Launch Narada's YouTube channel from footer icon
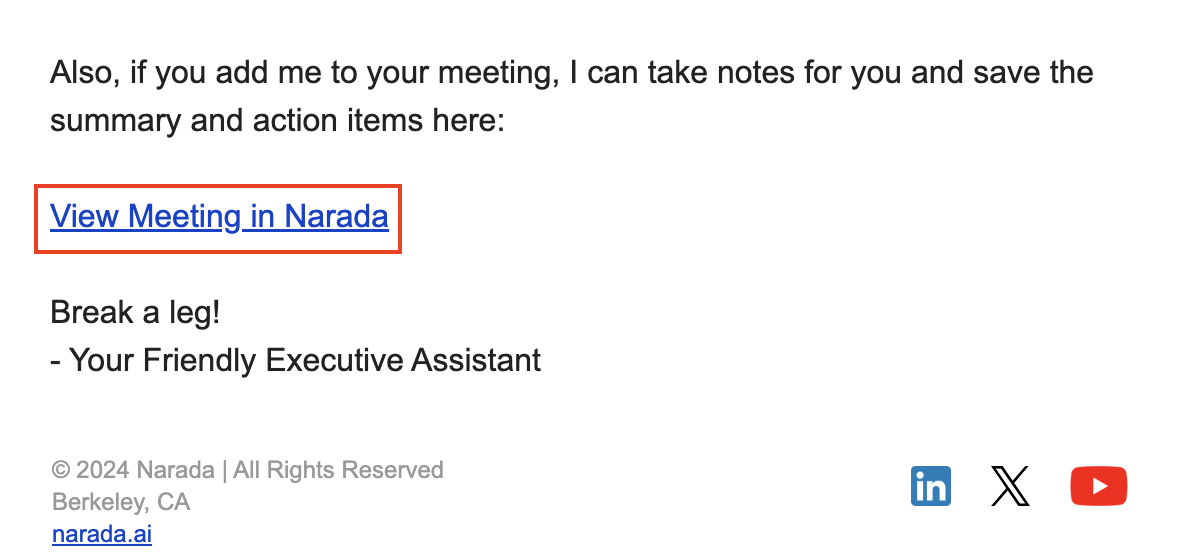The height and width of the screenshot is (554, 1198). (1099, 486)
